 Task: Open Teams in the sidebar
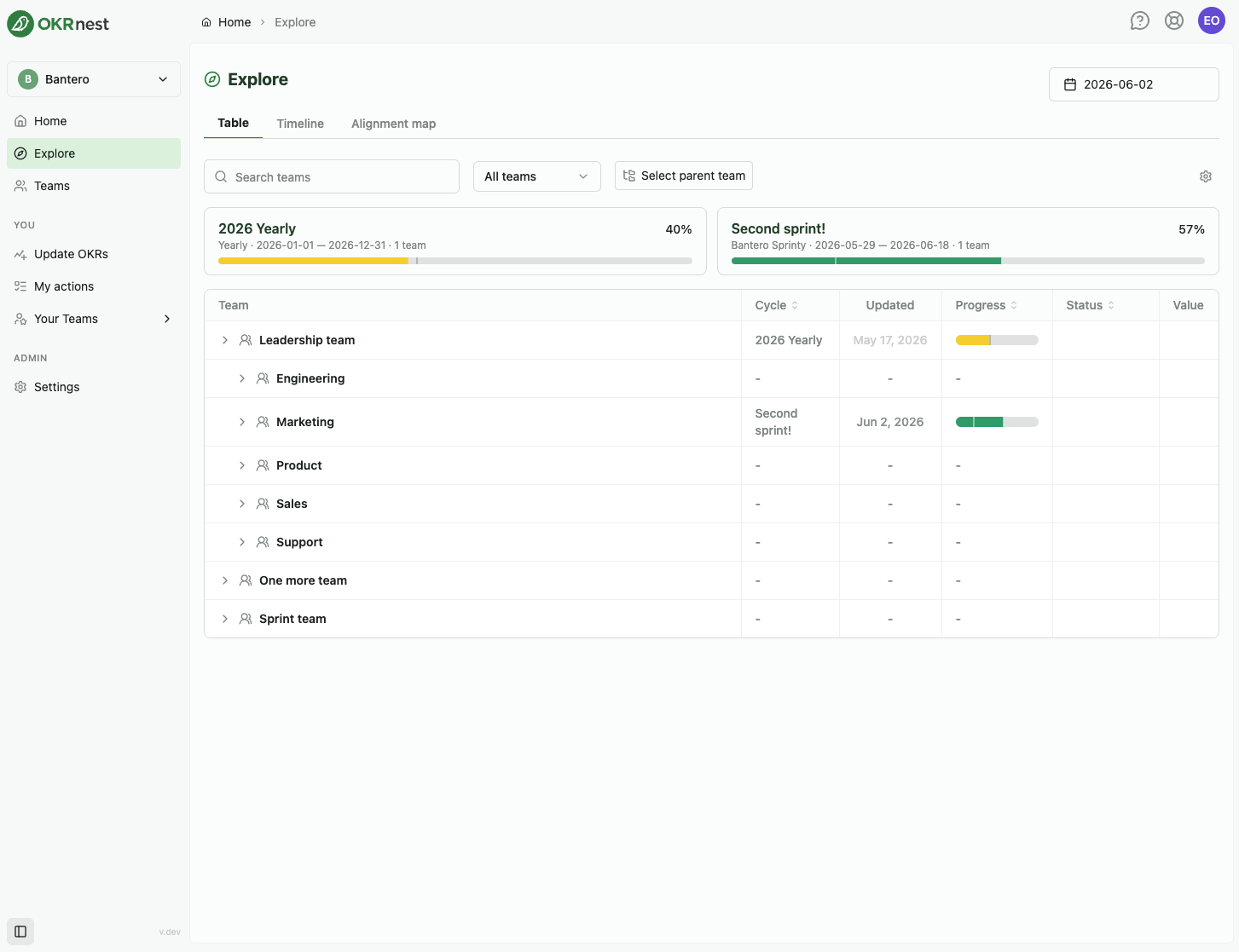[94, 186]
